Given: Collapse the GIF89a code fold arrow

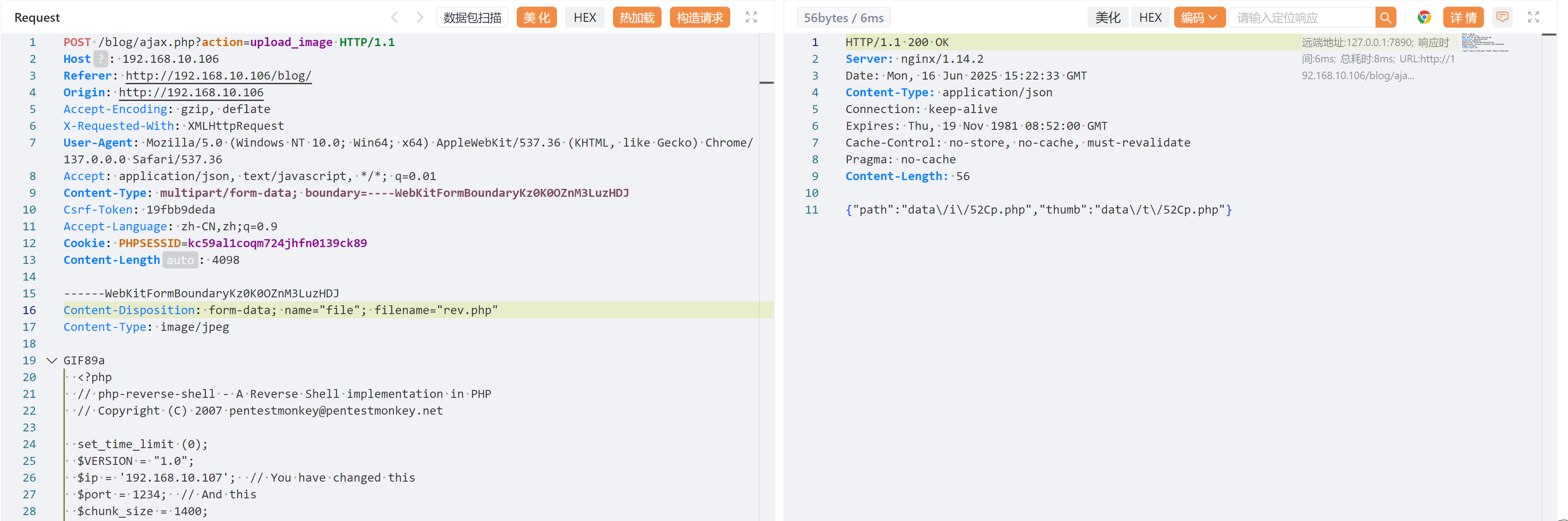Looking at the screenshot, I should tap(52, 360).
